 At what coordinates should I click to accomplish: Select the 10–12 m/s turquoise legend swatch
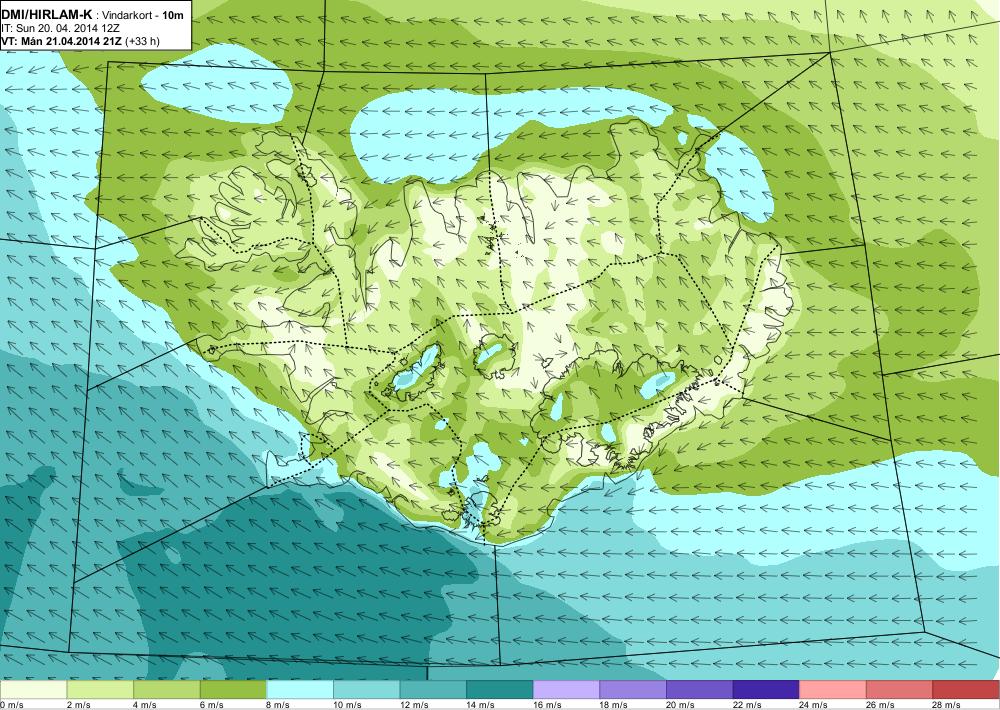click(366, 690)
